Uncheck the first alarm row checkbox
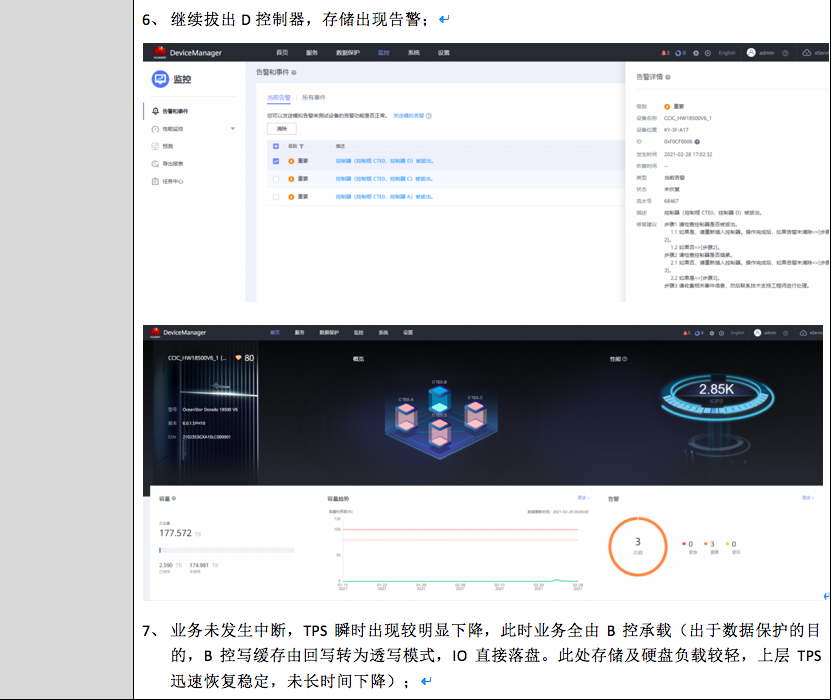This screenshot has width=834, height=700. (276, 160)
